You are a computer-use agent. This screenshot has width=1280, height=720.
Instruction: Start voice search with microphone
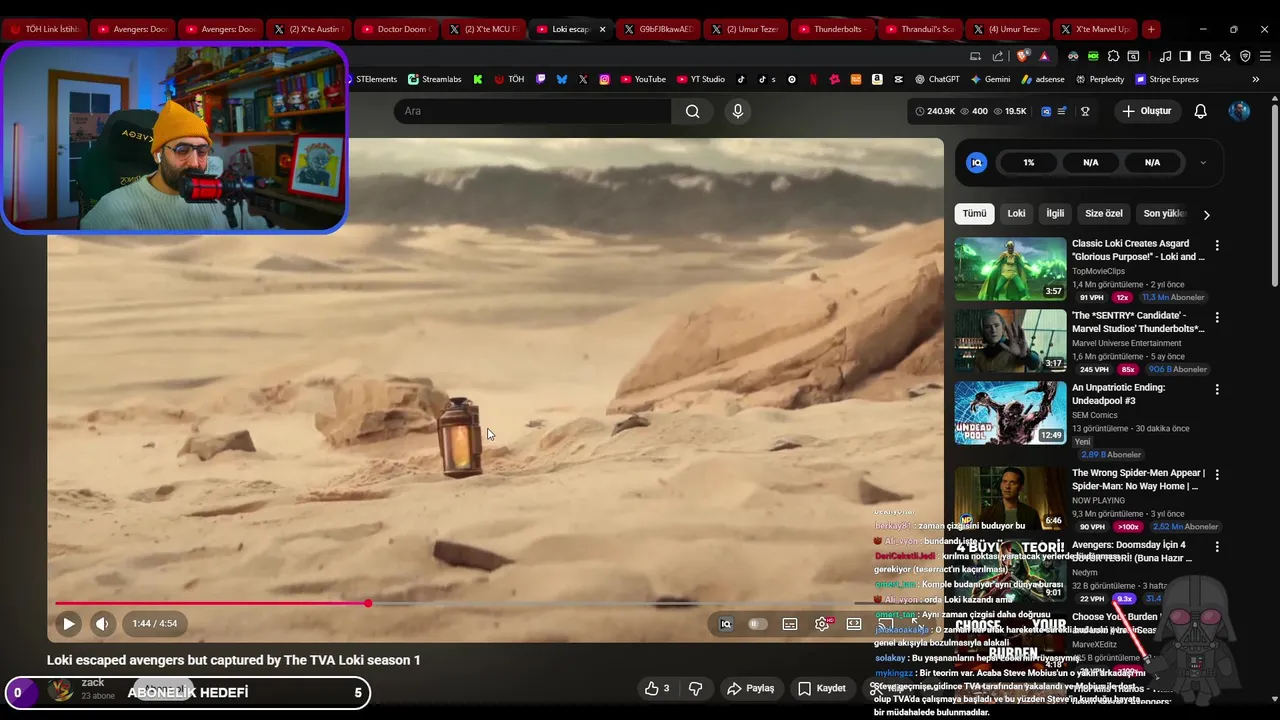click(x=738, y=111)
